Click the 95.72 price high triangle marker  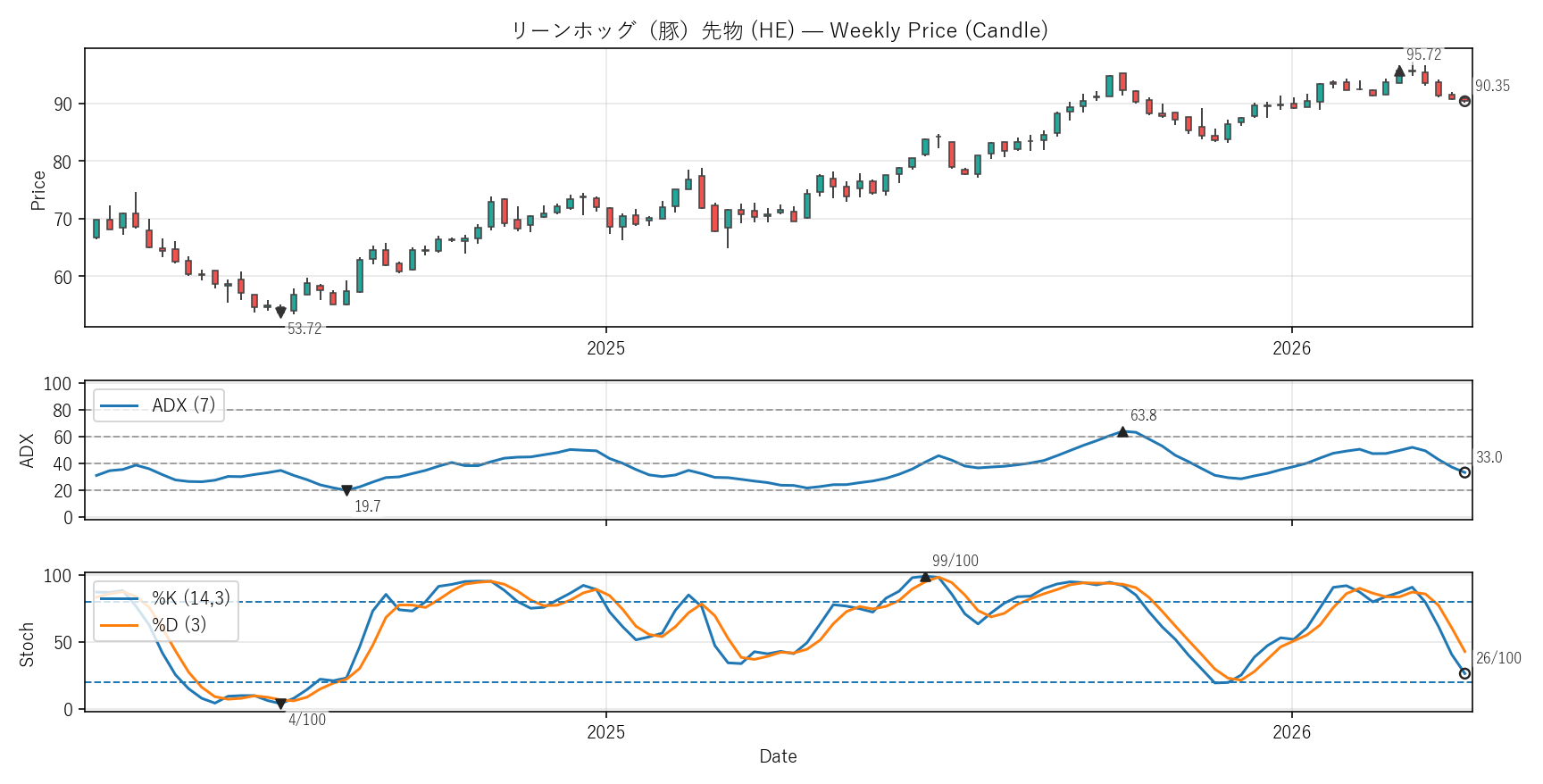pos(1399,71)
